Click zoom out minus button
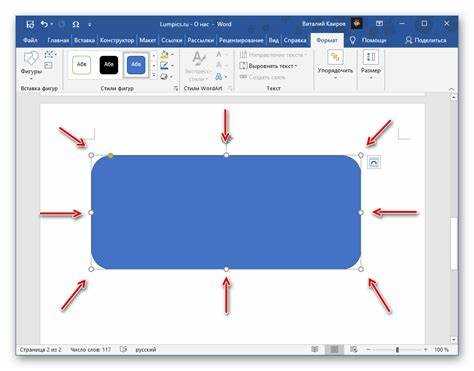 pos(368,349)
